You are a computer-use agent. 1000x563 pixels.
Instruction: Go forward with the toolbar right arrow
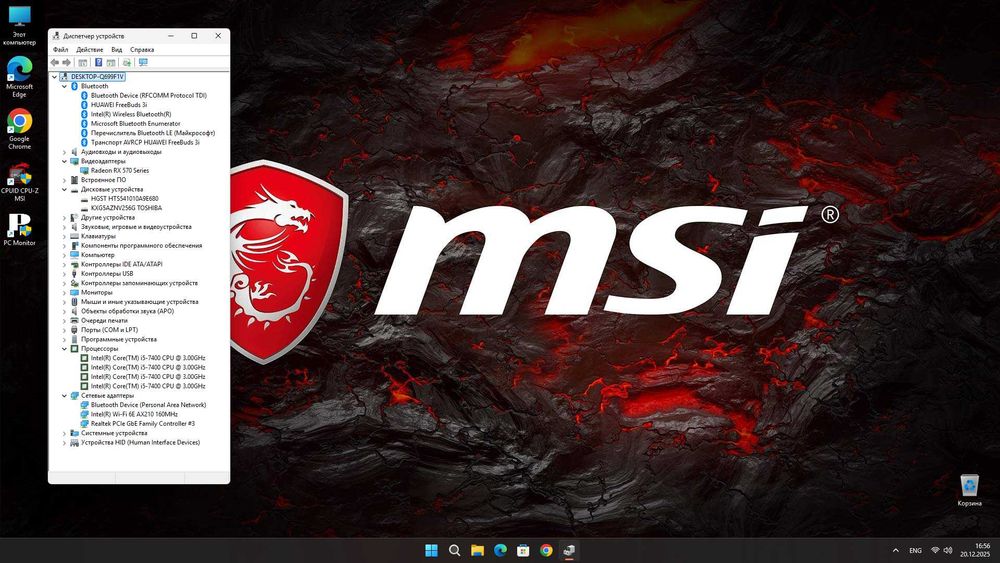coord(66,62)
